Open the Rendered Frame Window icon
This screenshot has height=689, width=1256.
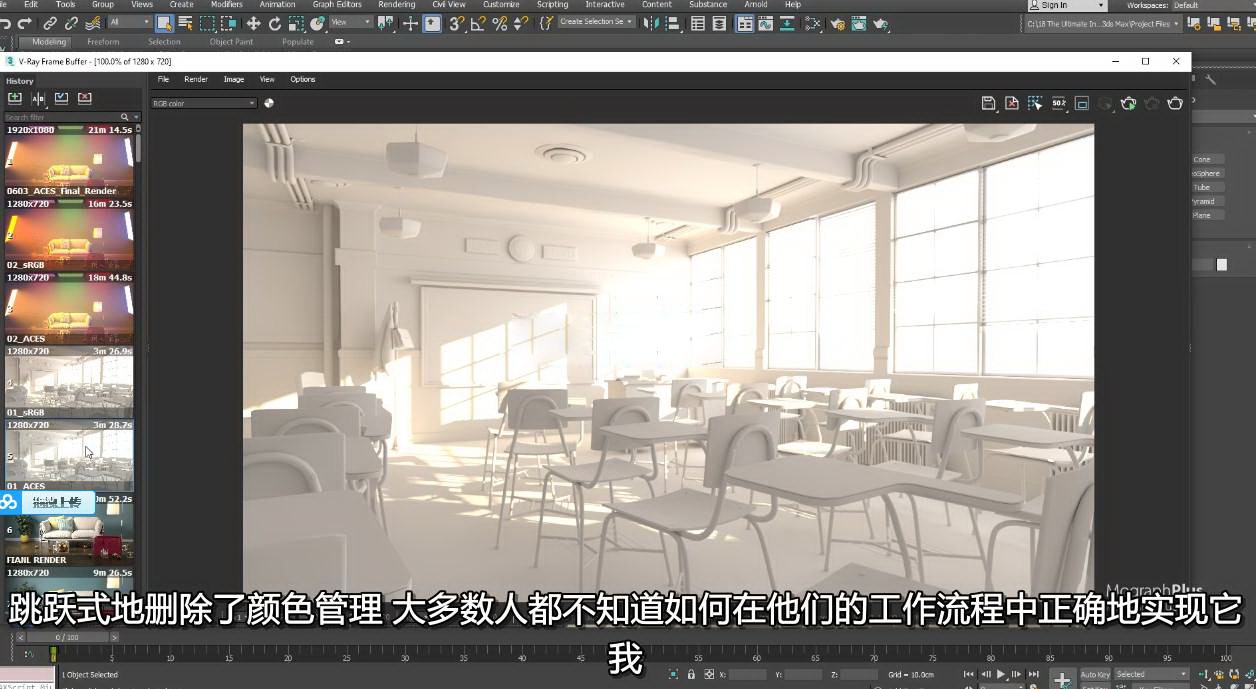(x=859, y=23)
